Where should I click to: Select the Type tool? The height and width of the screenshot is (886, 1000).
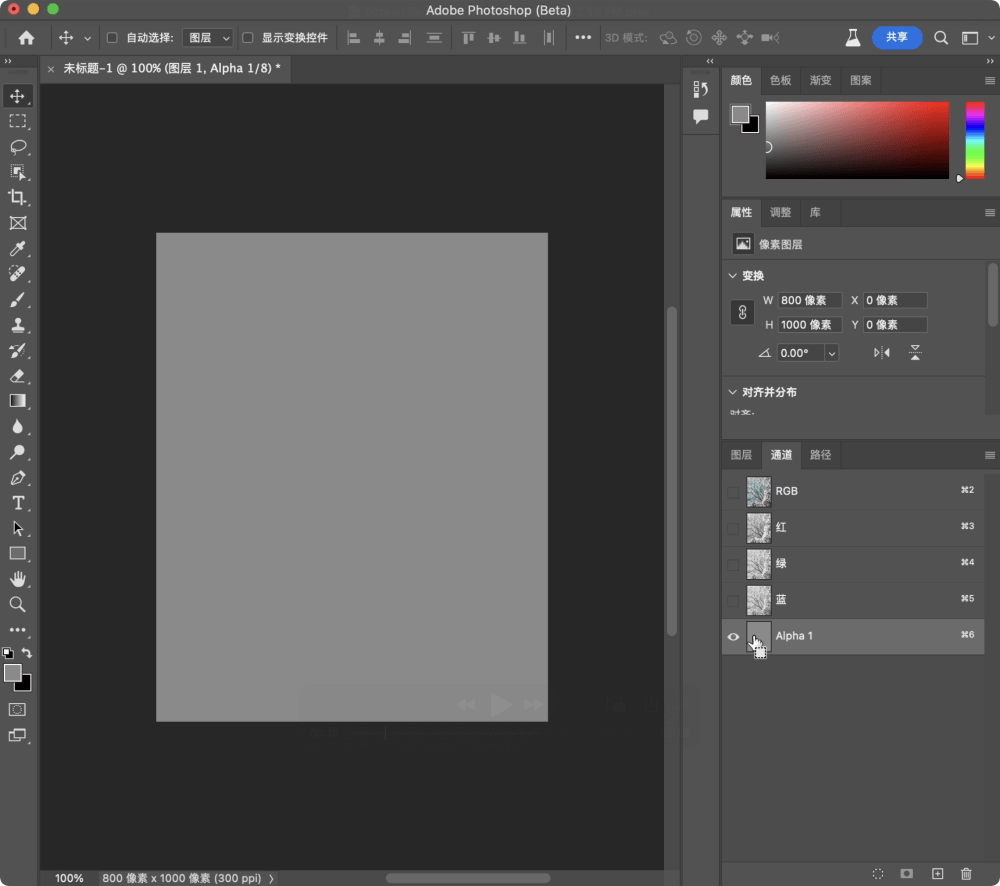click(x=20, y=503)
